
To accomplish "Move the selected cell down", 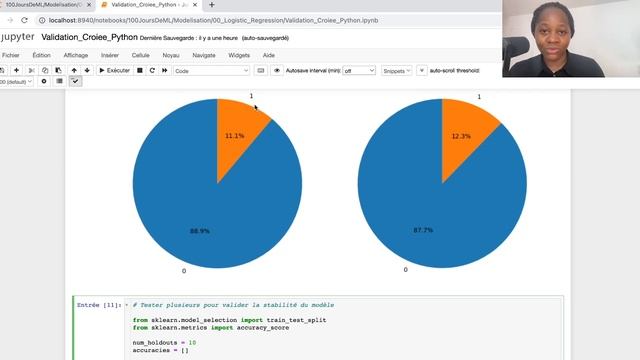I will coord(87,71).
